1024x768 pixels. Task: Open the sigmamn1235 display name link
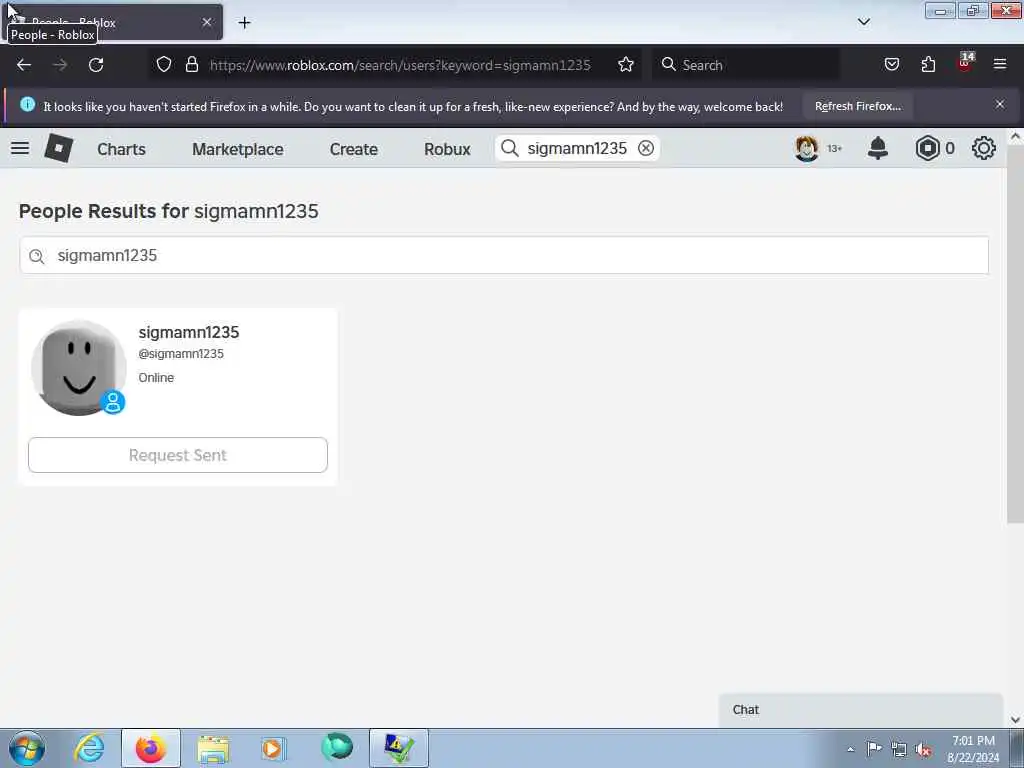tap(189, 332)
